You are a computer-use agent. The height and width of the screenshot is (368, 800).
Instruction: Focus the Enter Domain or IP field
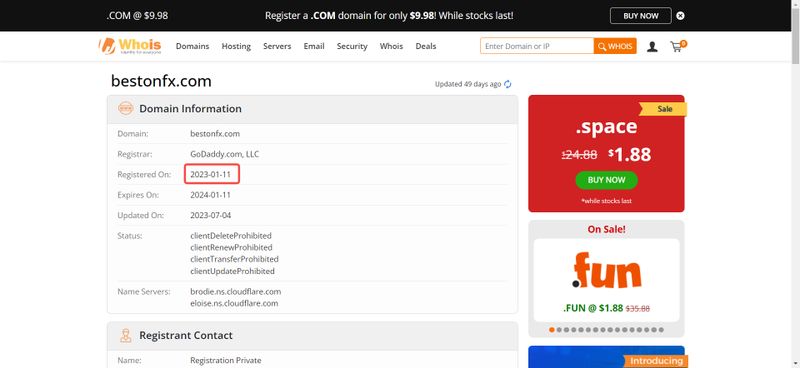pyautogui.click(x=537, y=46)
